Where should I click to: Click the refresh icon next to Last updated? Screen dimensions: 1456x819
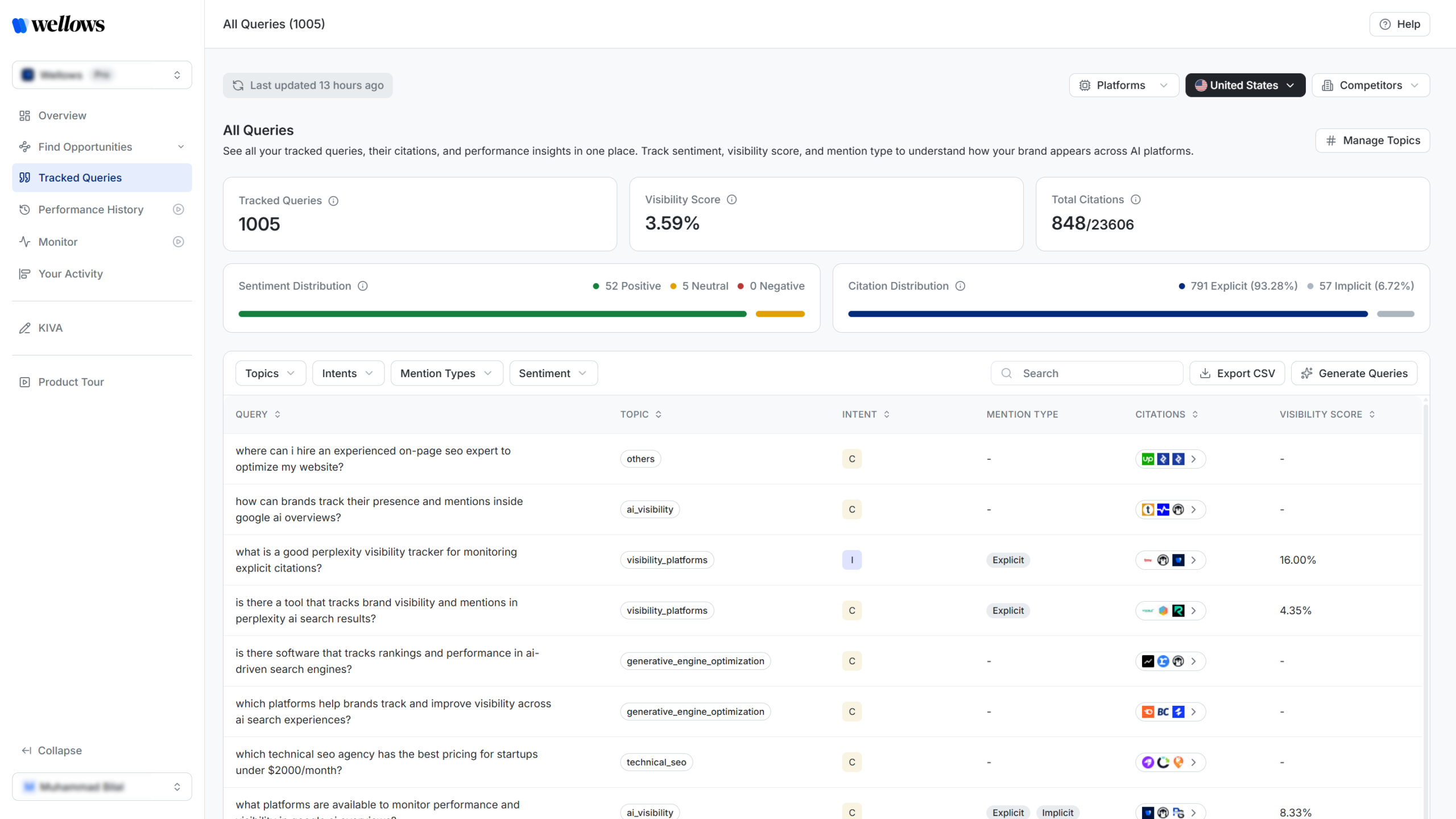coord(238,85)
